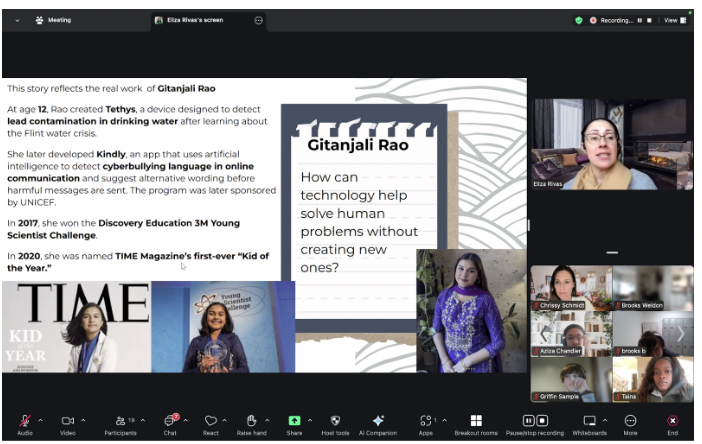Open the Chat panel icon
The image size is (702, 444).
pyautogui.click(x=170, y=421)
